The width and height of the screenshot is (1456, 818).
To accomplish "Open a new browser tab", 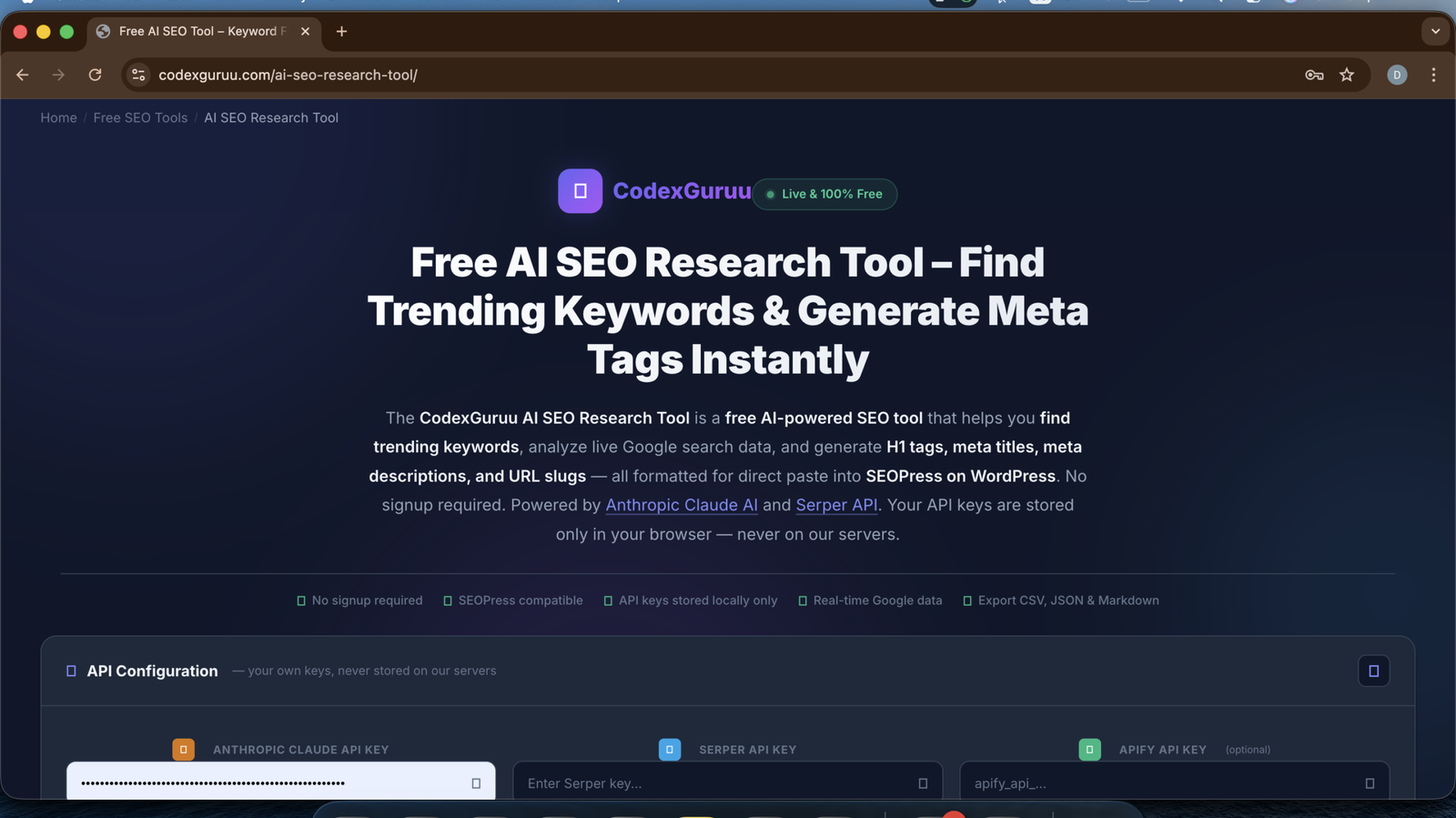I will 341,31.
